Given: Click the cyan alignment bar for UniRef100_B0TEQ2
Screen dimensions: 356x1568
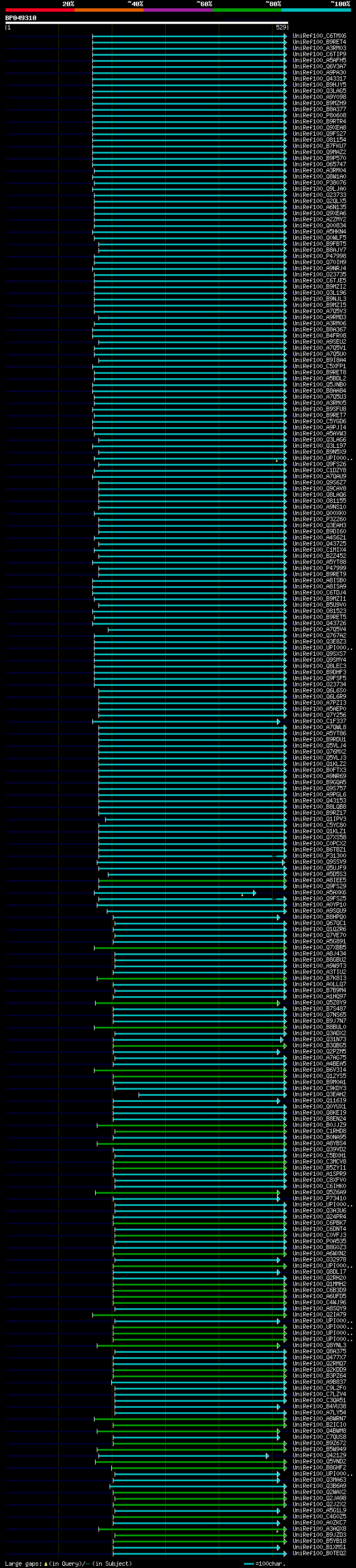Looking at the screenshot, I should point(200,1554).
